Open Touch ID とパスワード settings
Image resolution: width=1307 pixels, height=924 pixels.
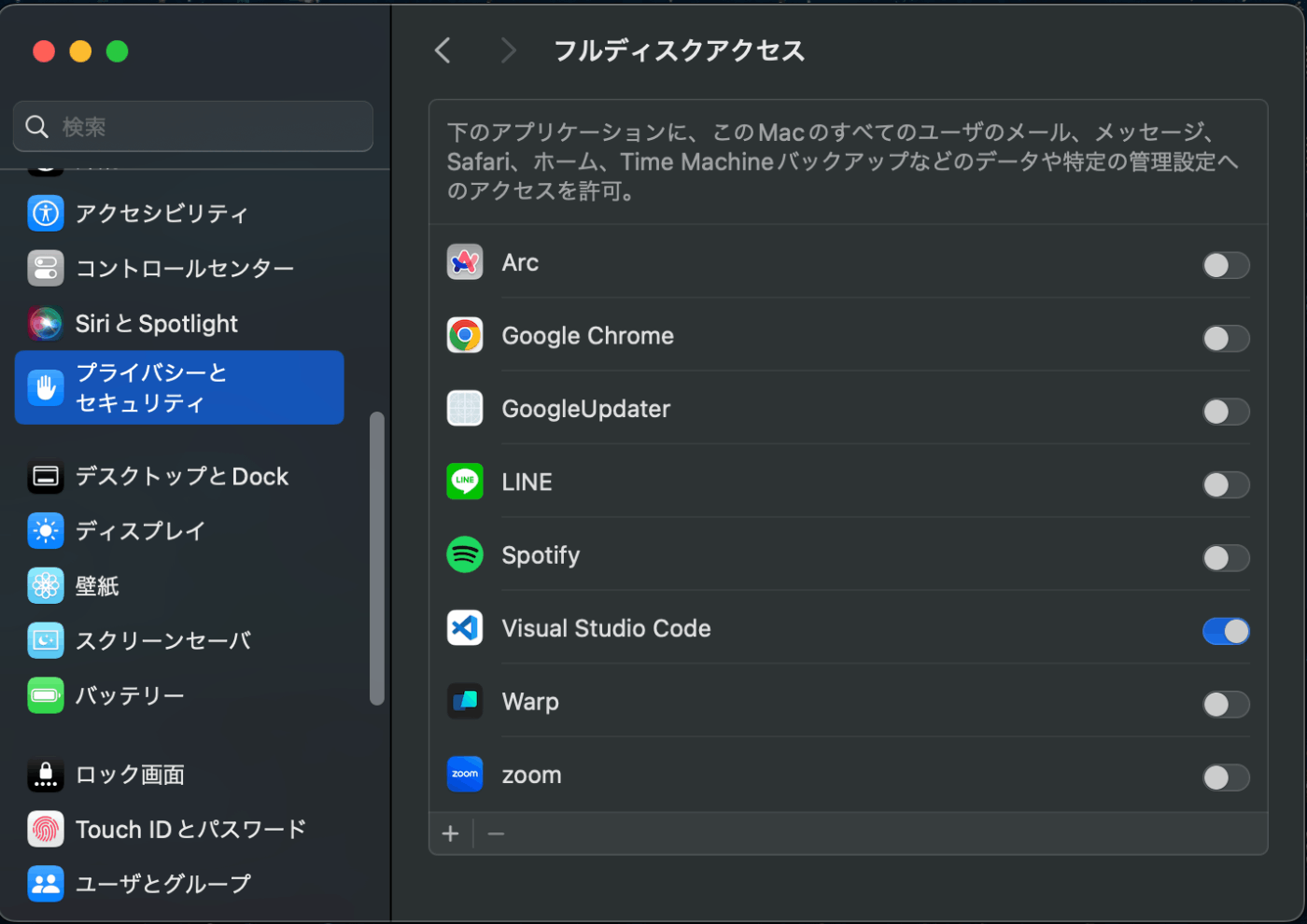pyautogui.click(x=179, y=829)
